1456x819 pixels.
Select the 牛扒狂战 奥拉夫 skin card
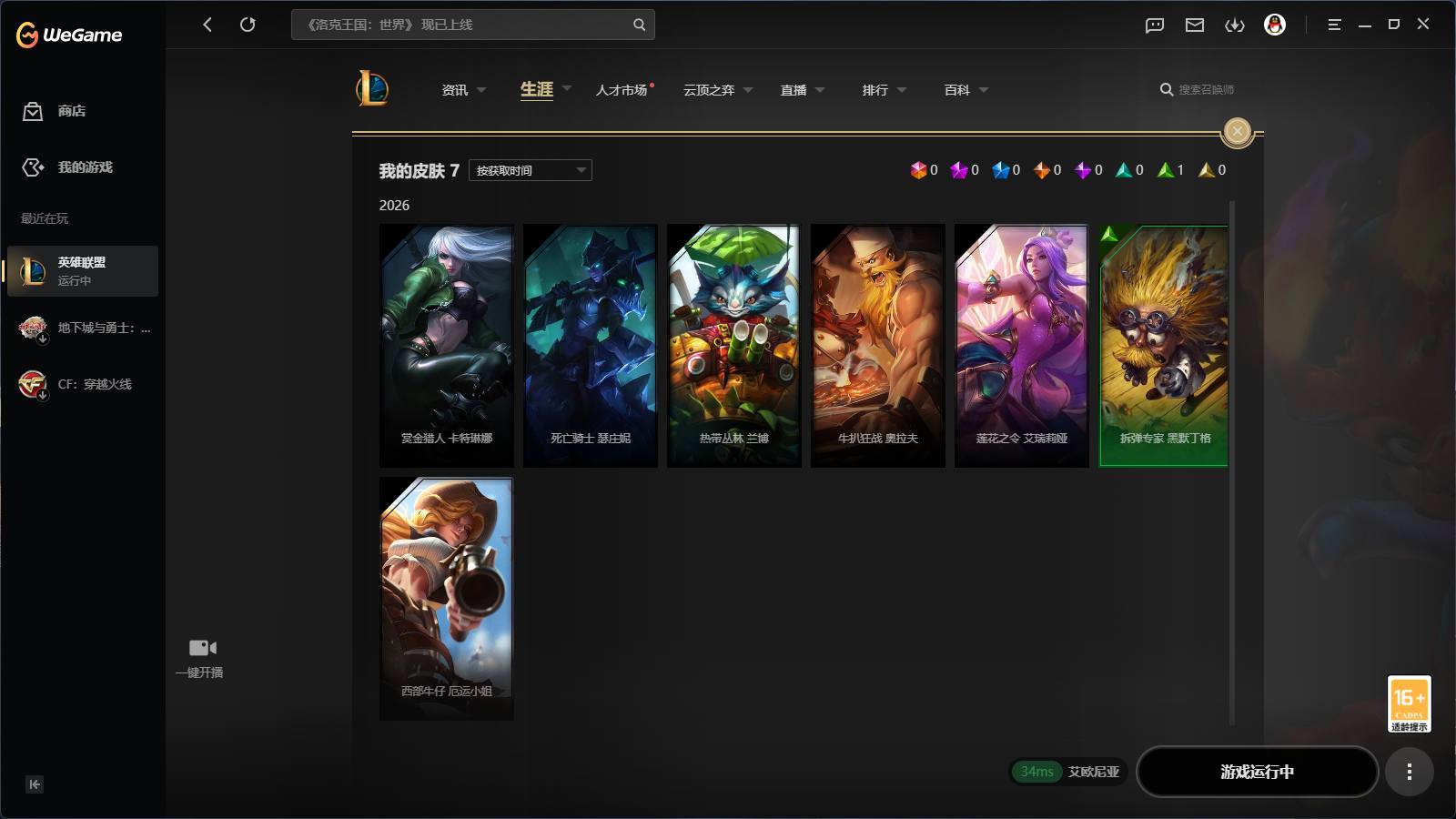pos(878,346)
